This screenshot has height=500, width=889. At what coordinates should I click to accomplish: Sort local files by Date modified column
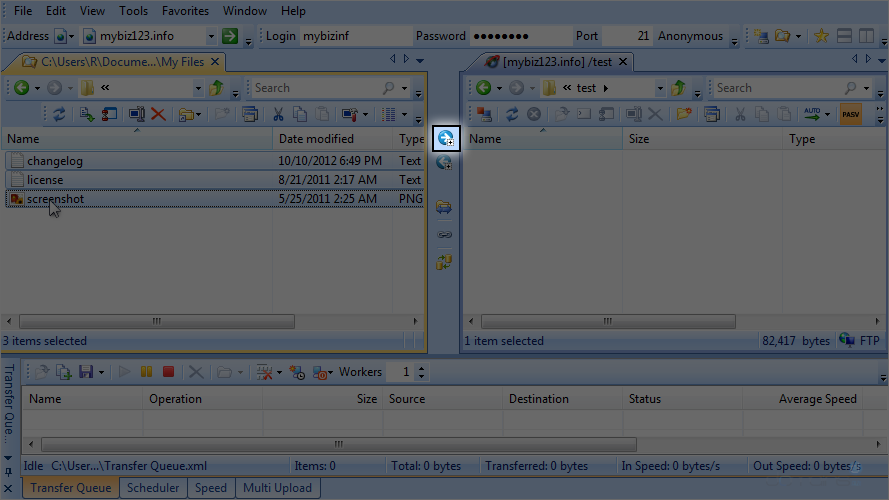[316, 139]
